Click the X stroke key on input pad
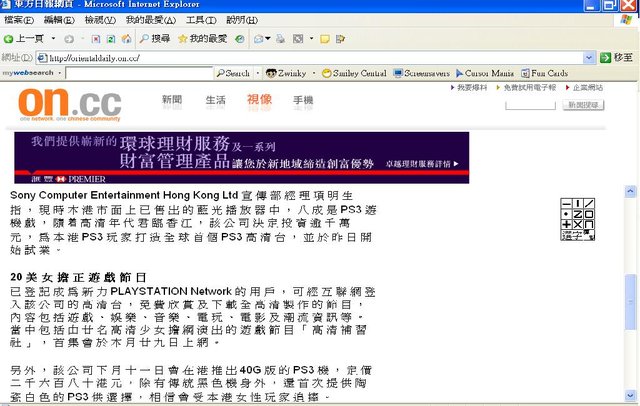Image resolution: width=640 pixels, height=406 pixels. coord(578,224)
